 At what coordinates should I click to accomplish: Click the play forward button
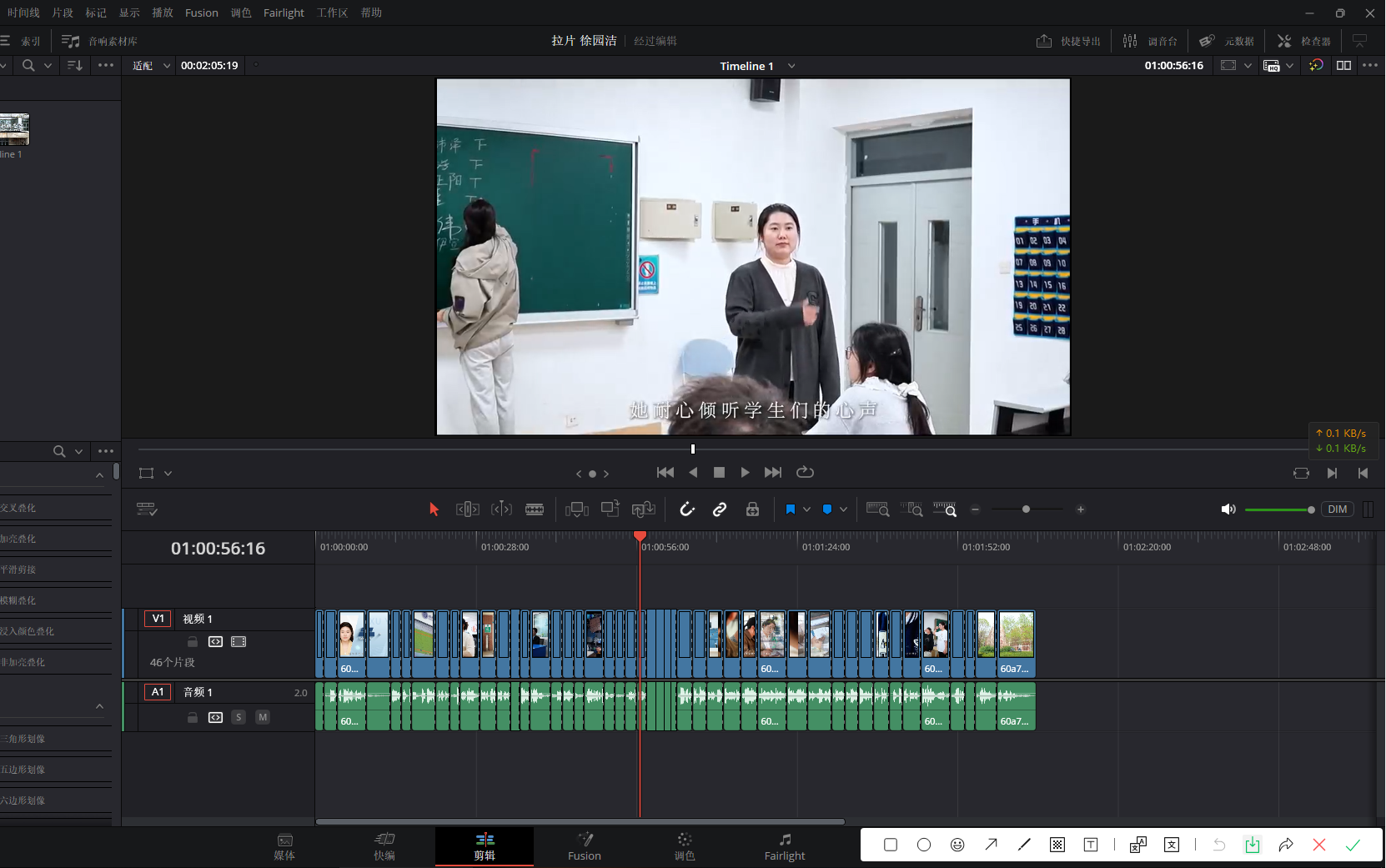click(x=745, y=472)
